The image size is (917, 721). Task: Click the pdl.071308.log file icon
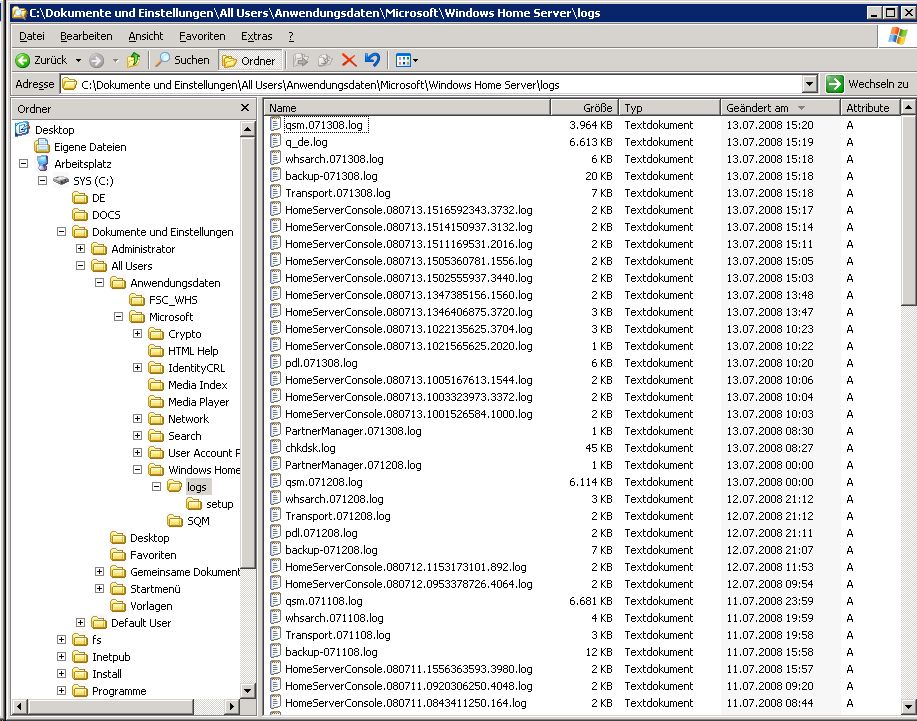[x=275, y=363]
